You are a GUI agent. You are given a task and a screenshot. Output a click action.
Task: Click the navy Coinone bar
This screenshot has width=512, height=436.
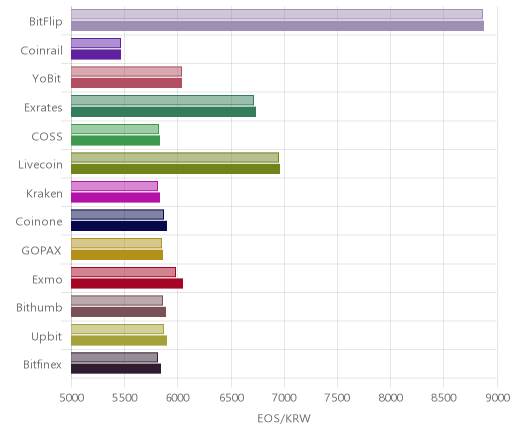pos(119,226)
